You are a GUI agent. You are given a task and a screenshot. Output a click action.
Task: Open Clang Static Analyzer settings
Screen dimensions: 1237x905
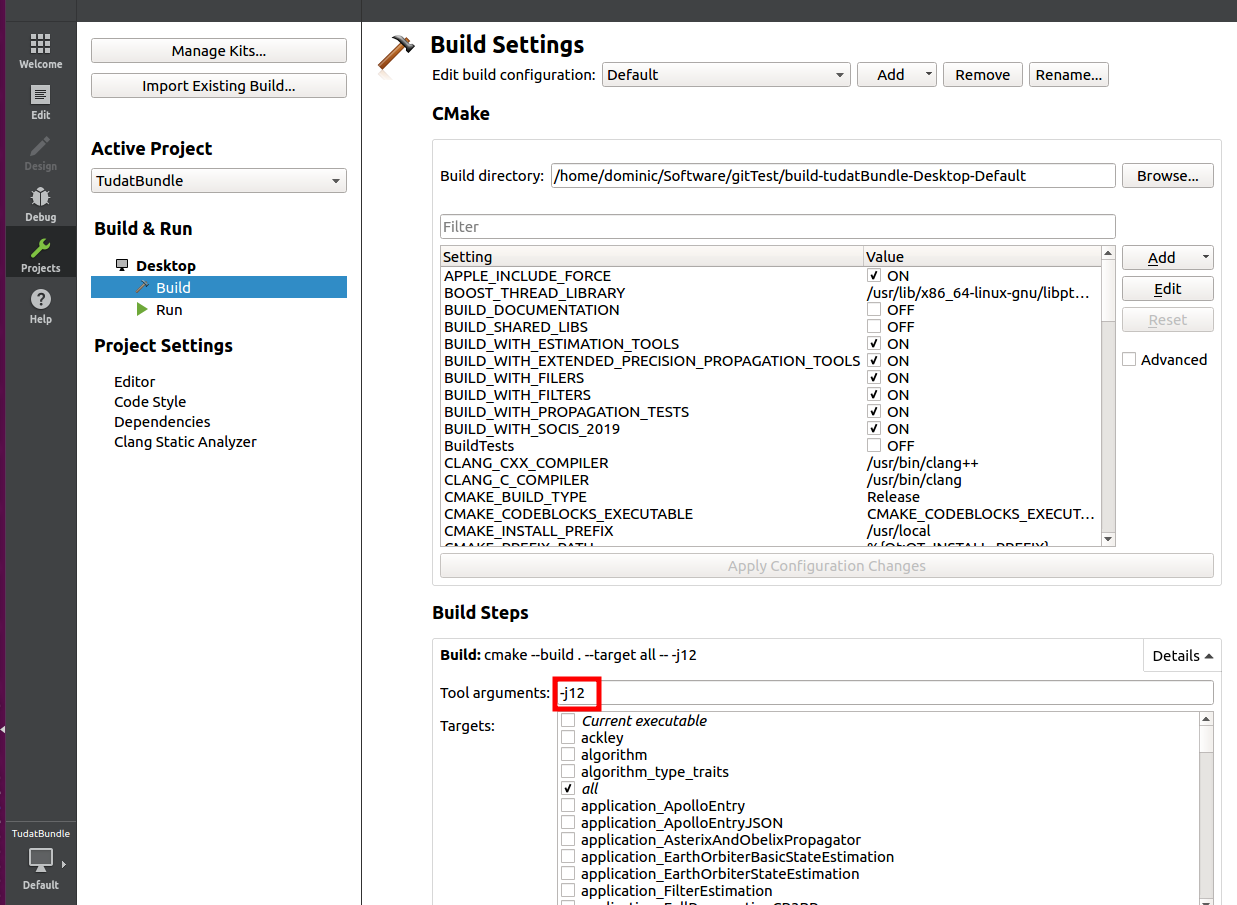coord(185,442)
